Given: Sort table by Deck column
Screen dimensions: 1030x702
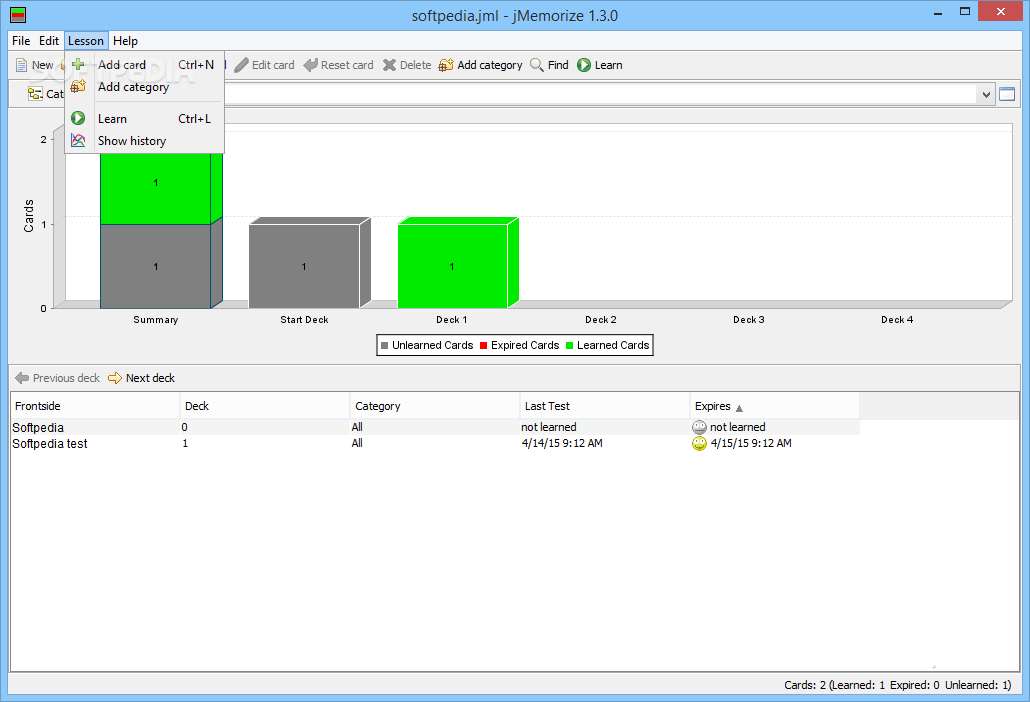Looking at the screenshot, I should point(265,406).
